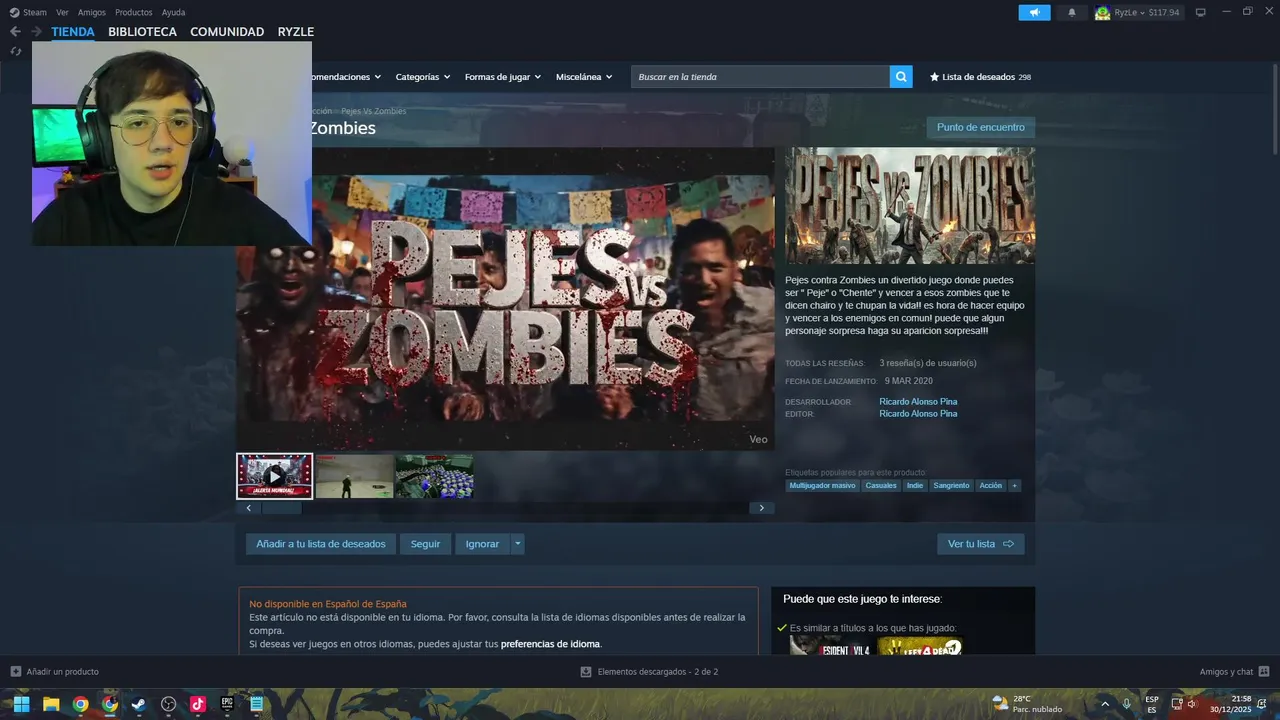Screen dimensions: 1280x720
Task: Click the Buscar en la tienda field
Action: click(x=760, y=77)
